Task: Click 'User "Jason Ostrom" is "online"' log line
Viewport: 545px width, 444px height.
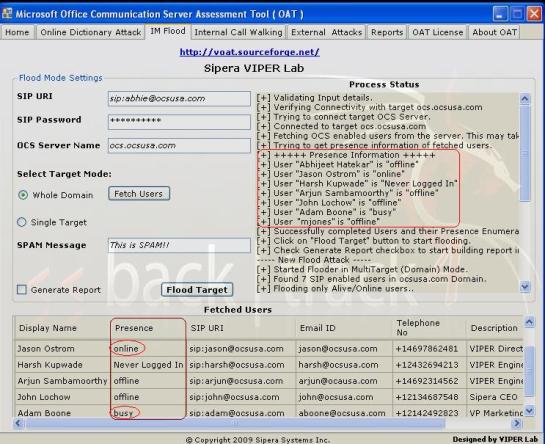Action: point(331,174)
